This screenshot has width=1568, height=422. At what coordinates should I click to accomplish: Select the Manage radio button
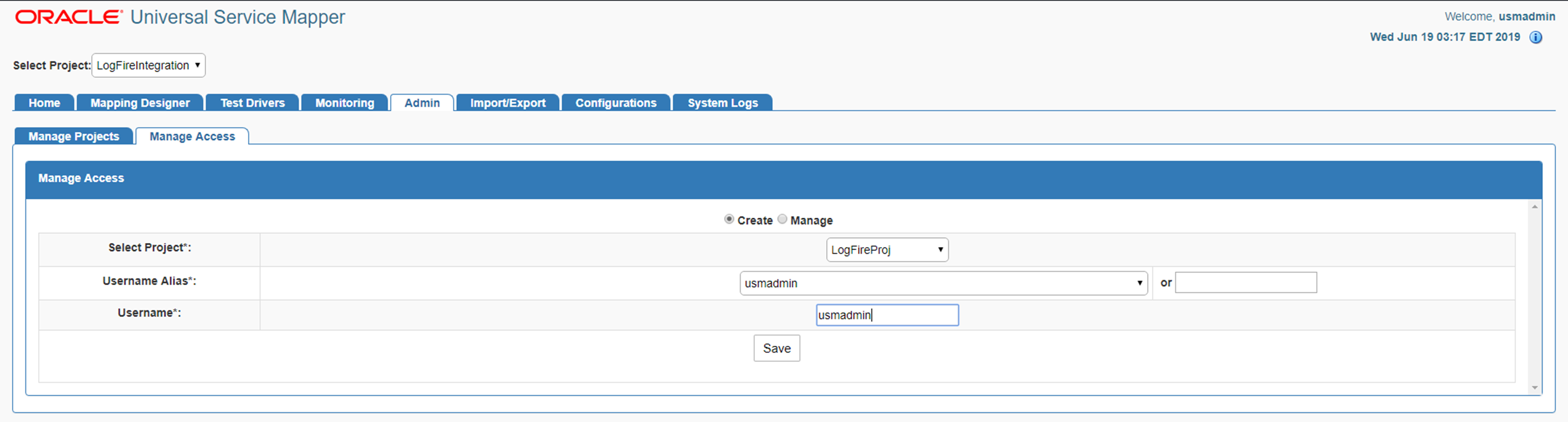click(x=782, y=219)
